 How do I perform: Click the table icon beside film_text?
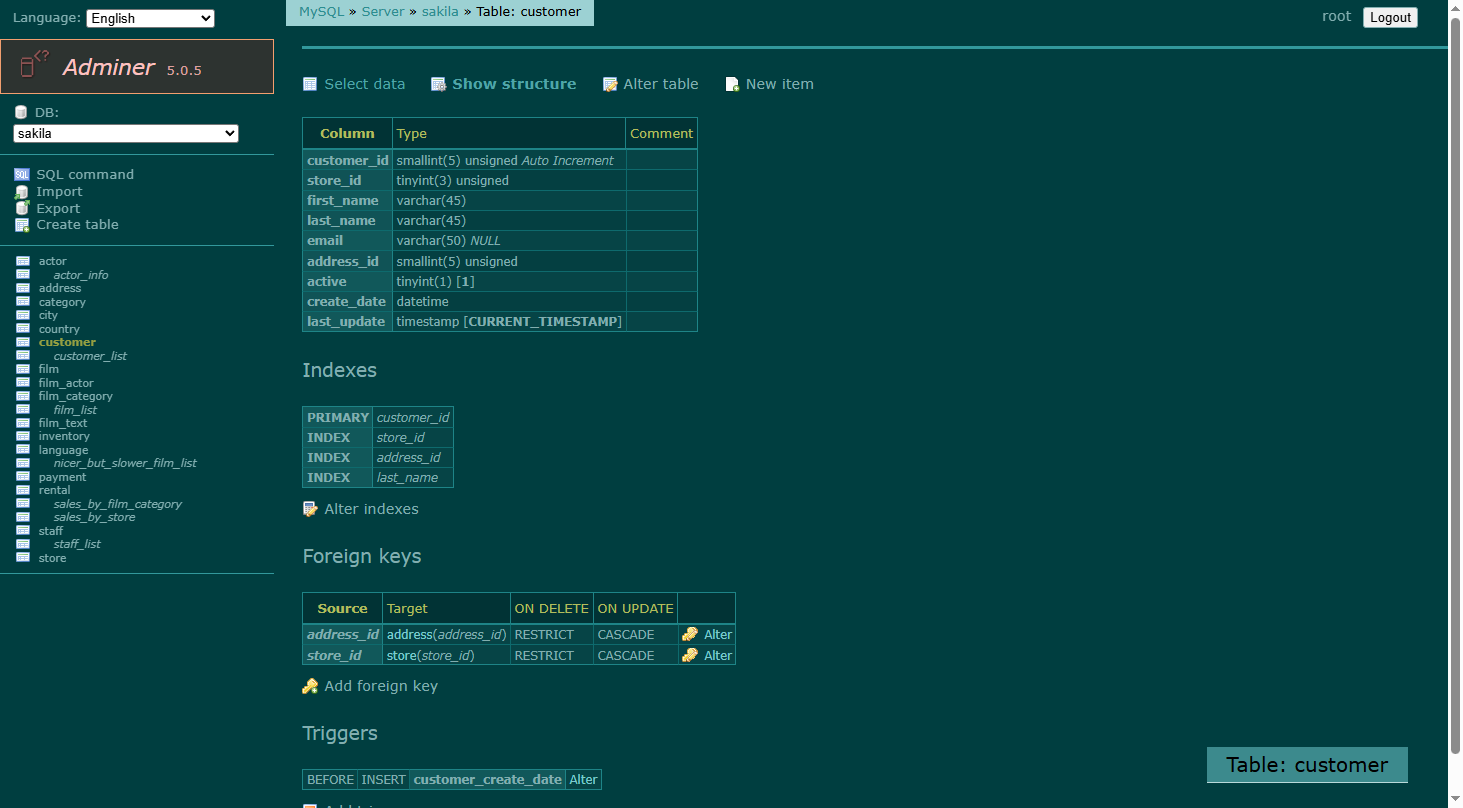[22, 423]
